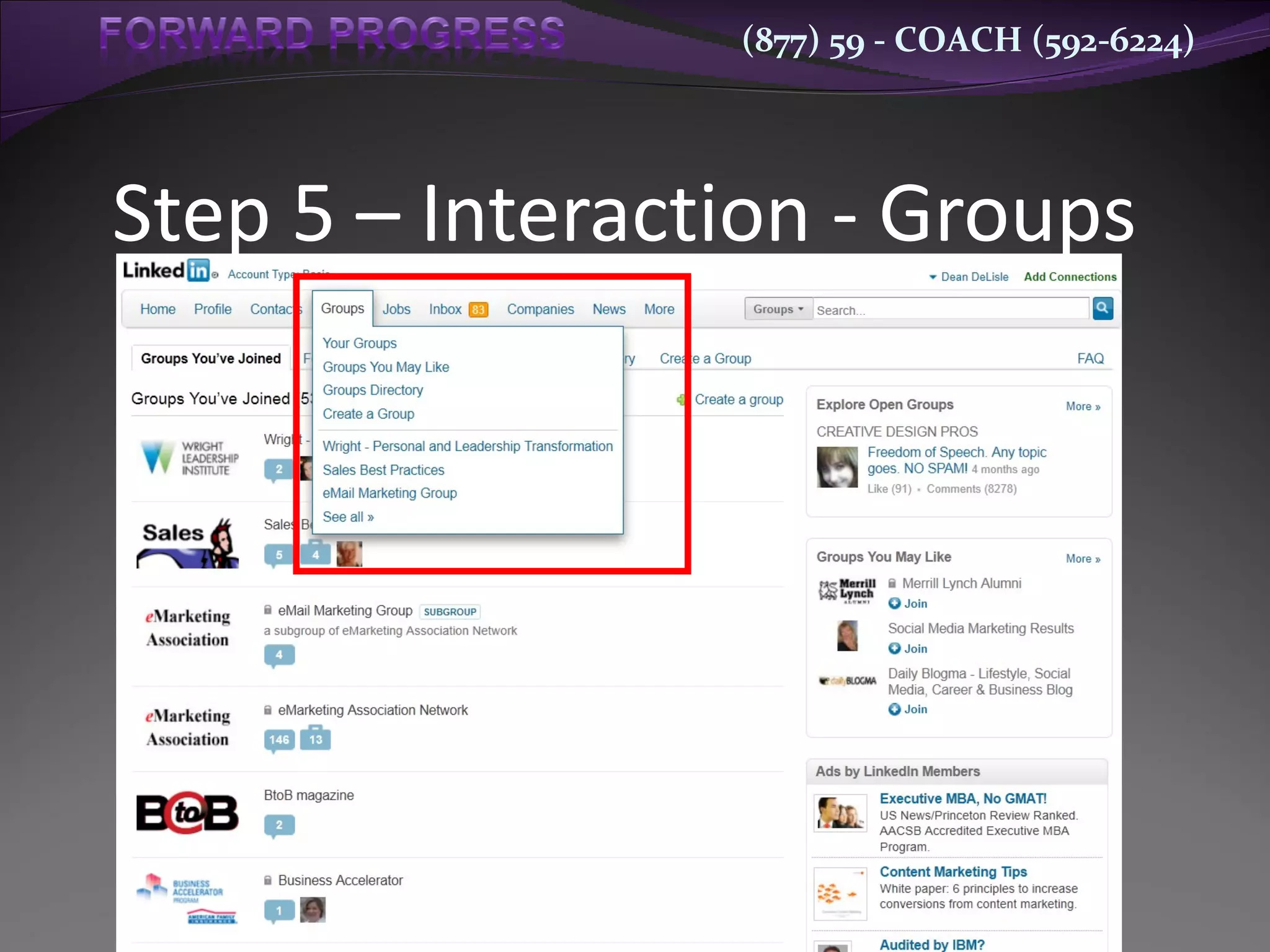This screenshot has height=952, width=1270.
Task: Click the discussion bubble showing 5 in Sales row
Action: pyautogui.click(x=279, y=555)
